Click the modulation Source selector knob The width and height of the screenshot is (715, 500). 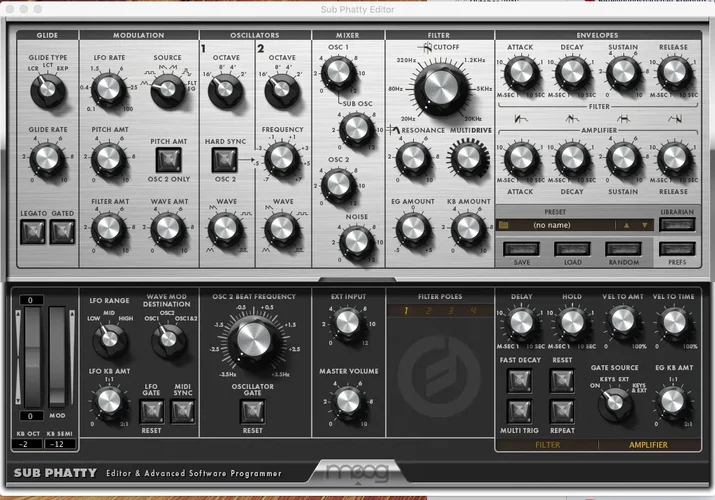(x=167, y=89)
